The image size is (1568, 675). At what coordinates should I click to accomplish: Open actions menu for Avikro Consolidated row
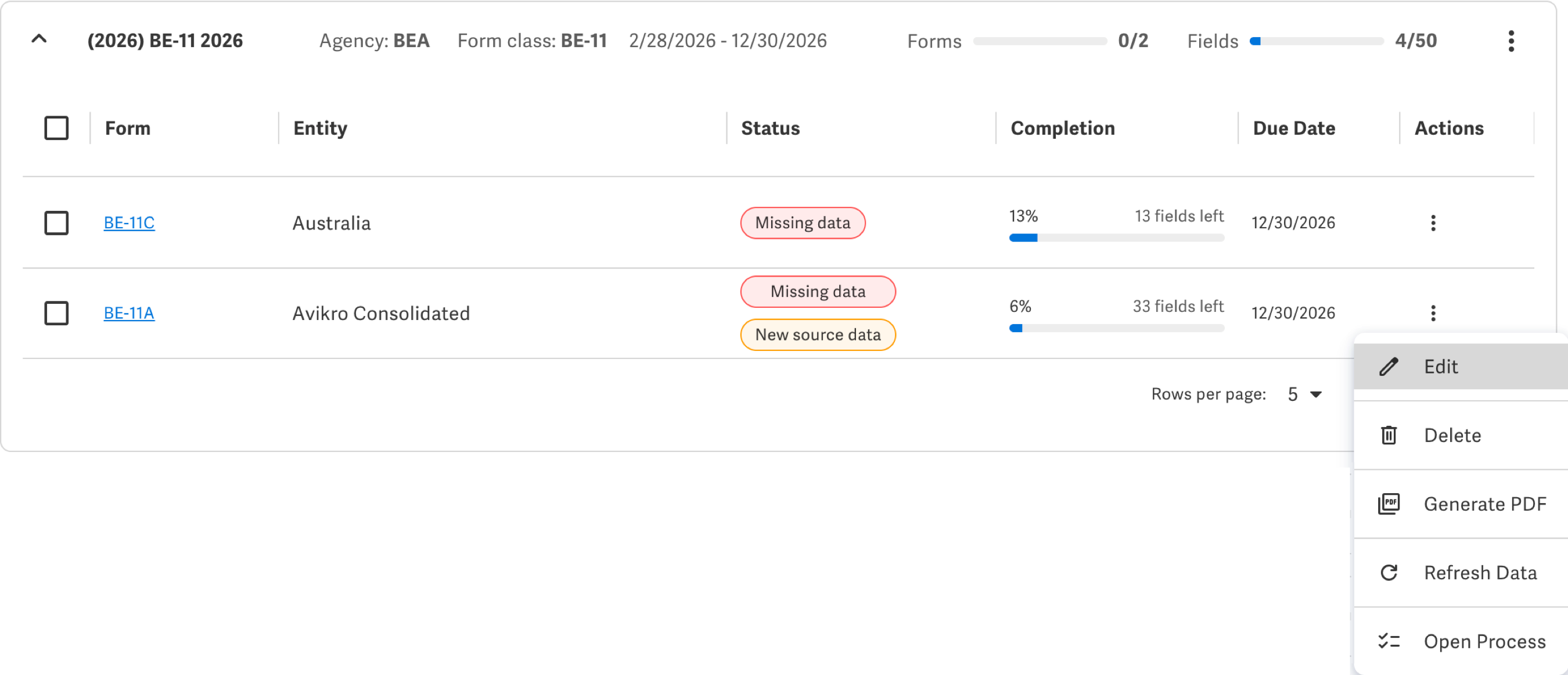point(1433,313)
